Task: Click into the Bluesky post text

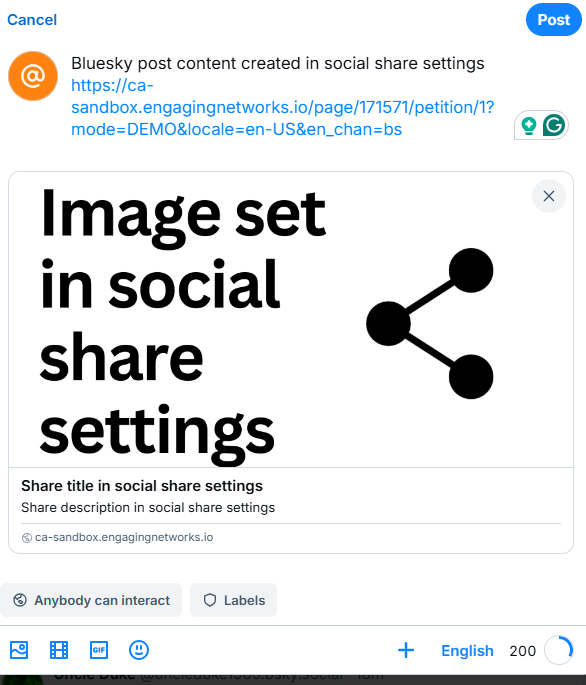Action: tap(277, 63)
